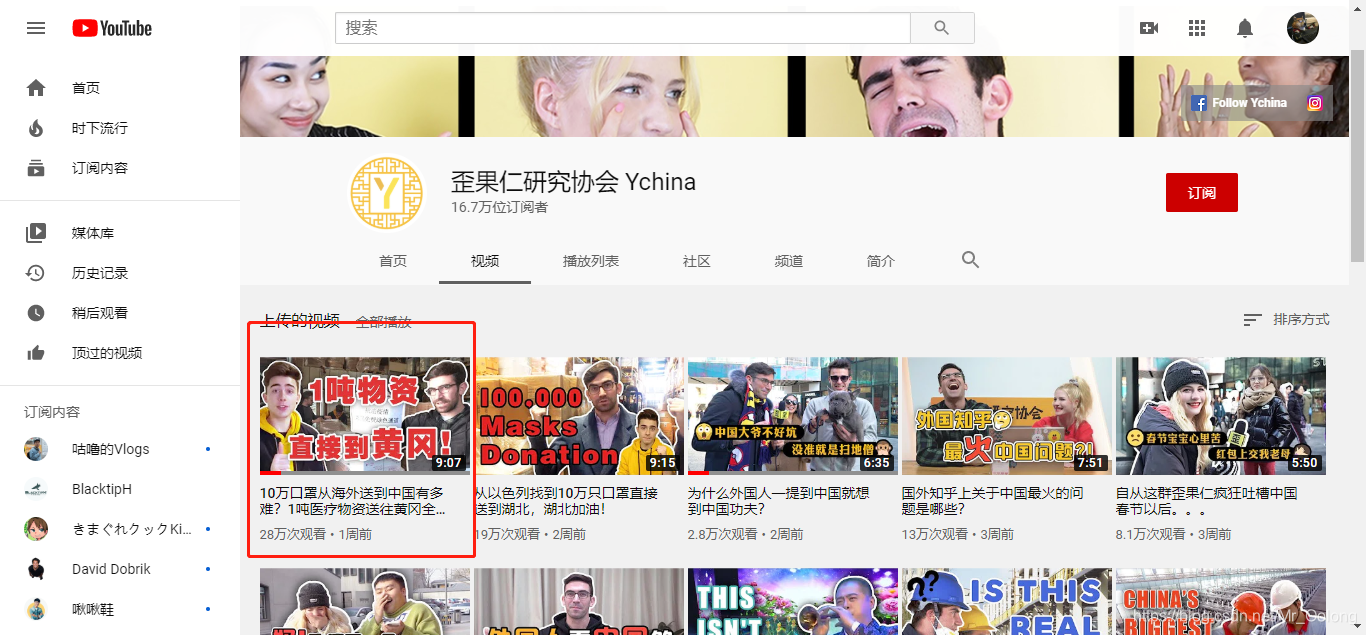The image size is (1366, 635).
Task: Click the 顶过的视频 thumbs-up icon
Action: [36, 353]
